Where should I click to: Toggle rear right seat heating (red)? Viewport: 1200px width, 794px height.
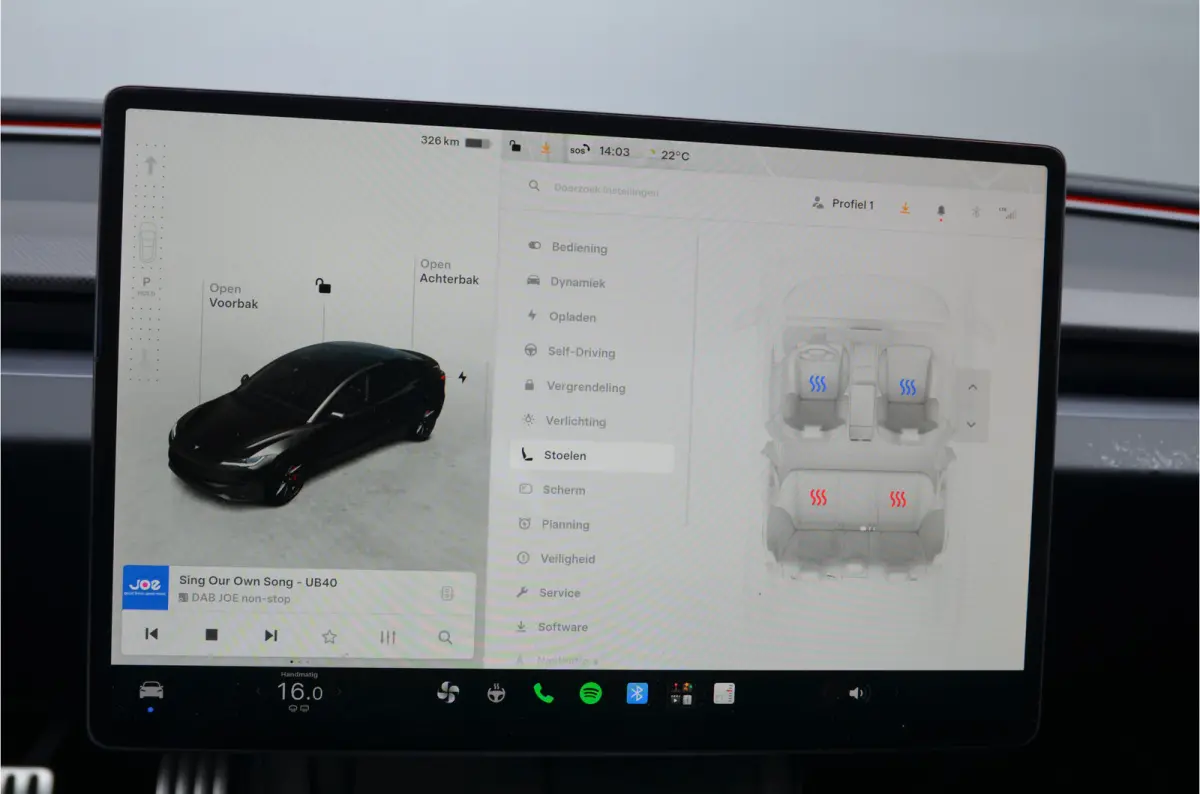(898, 498)
